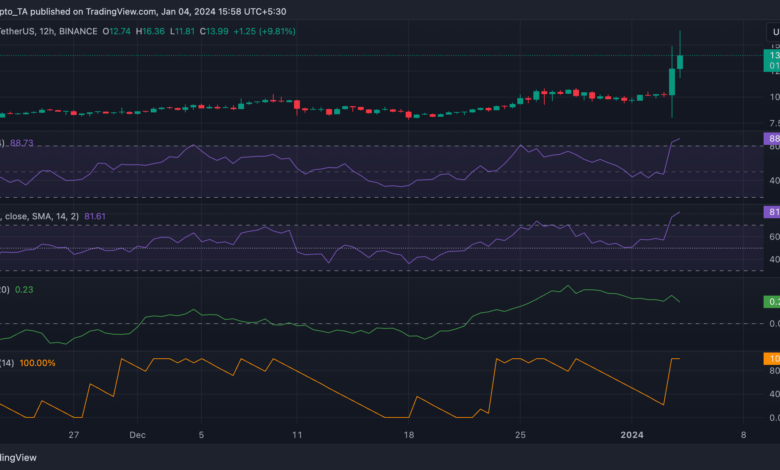Click the orange Aroon tag on right axis
Screen dimensions: 780x470
click(x=773, y=358)
